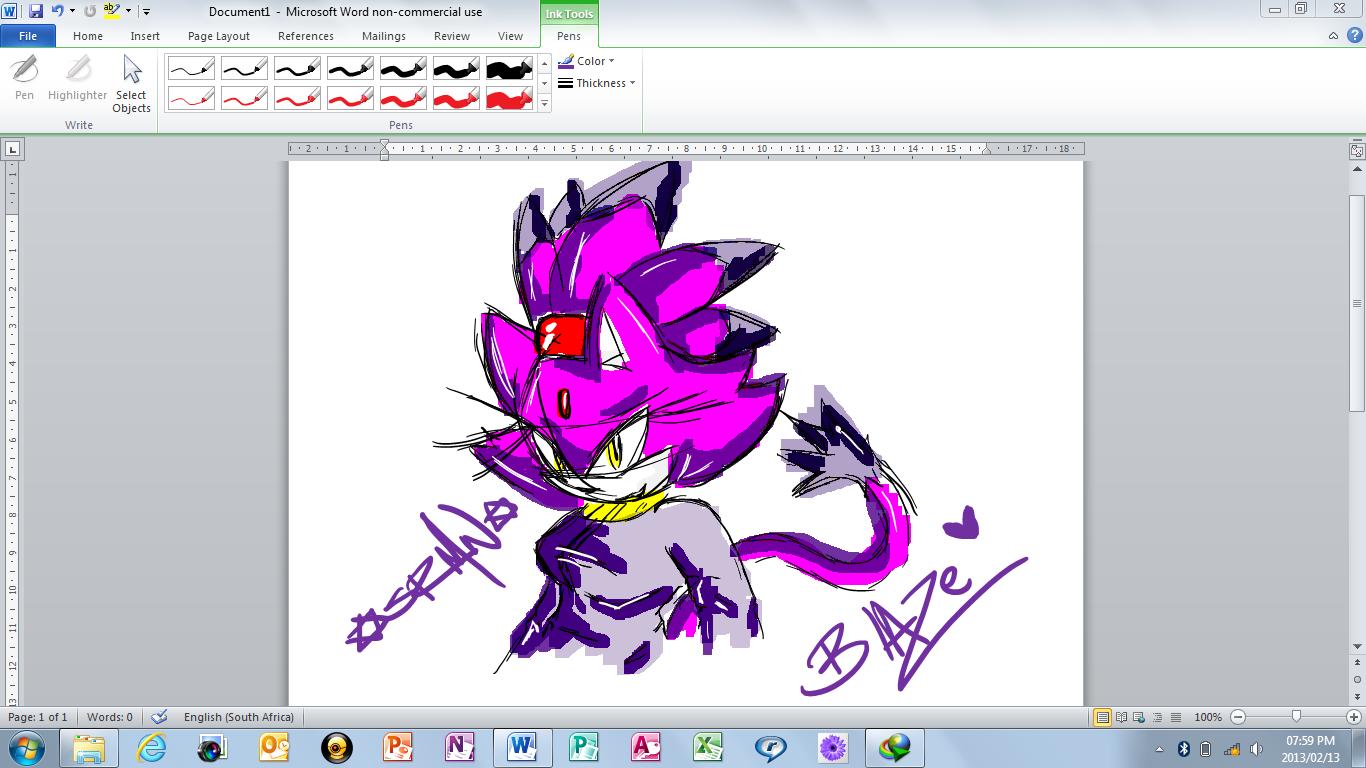Open OneNote from the taskbar
This screenshot has width=1366, height=768.
460,748
